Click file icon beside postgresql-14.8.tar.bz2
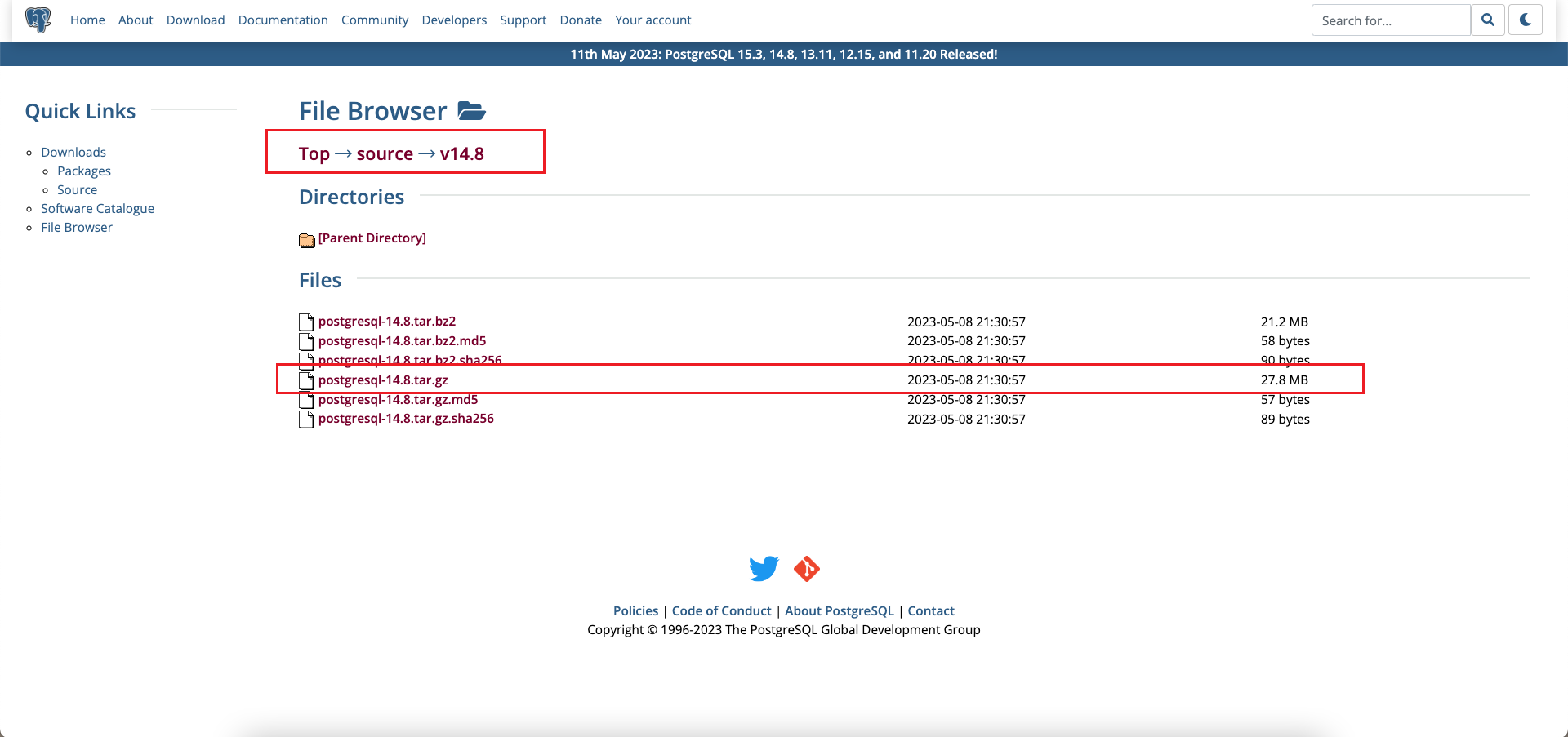This screenshot has height=737, width=1568. [306, 322]
